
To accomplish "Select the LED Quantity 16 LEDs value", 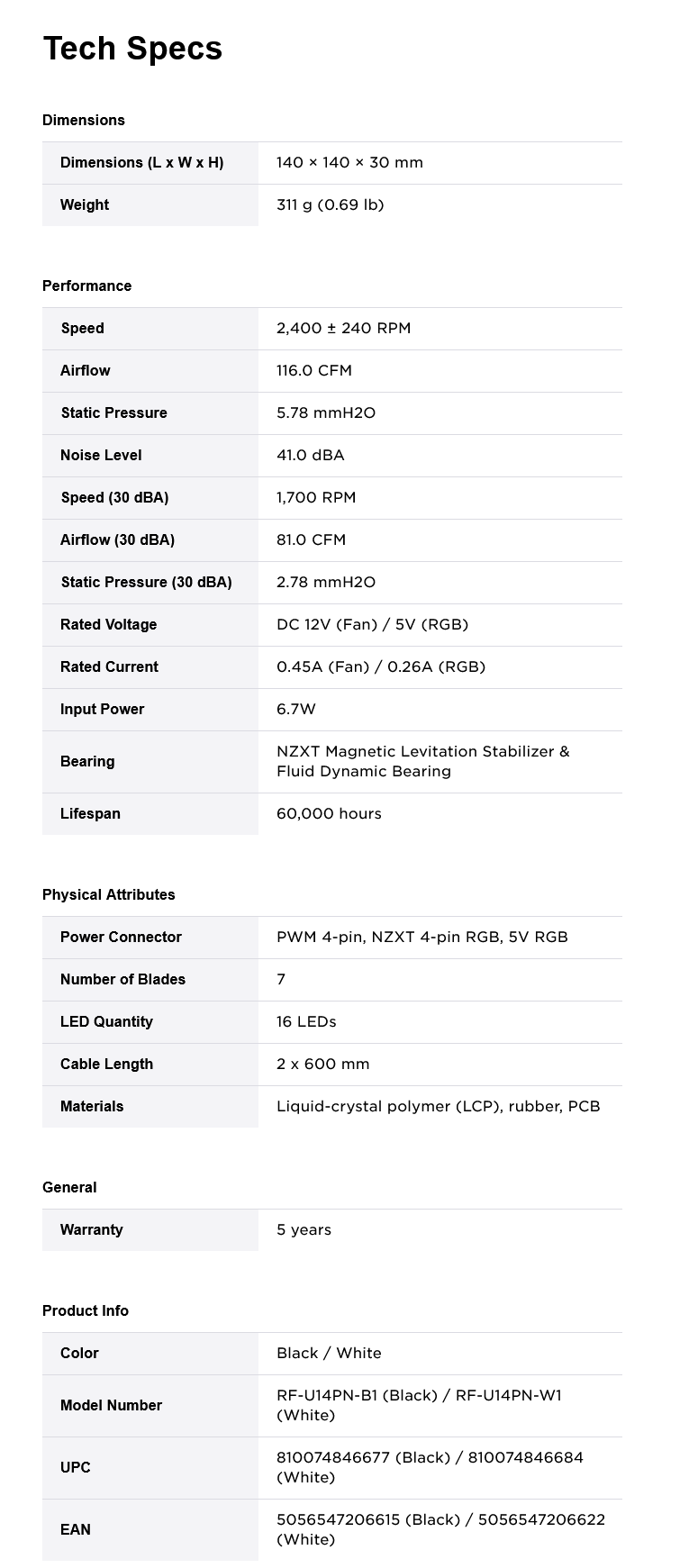I will (x=306, y=1022).
